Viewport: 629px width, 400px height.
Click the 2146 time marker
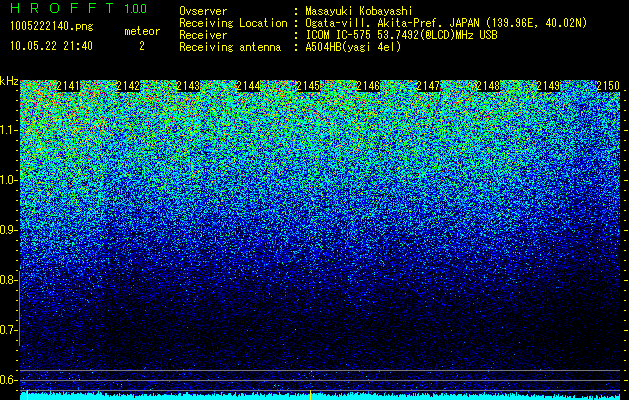click(x=368, y=86)
